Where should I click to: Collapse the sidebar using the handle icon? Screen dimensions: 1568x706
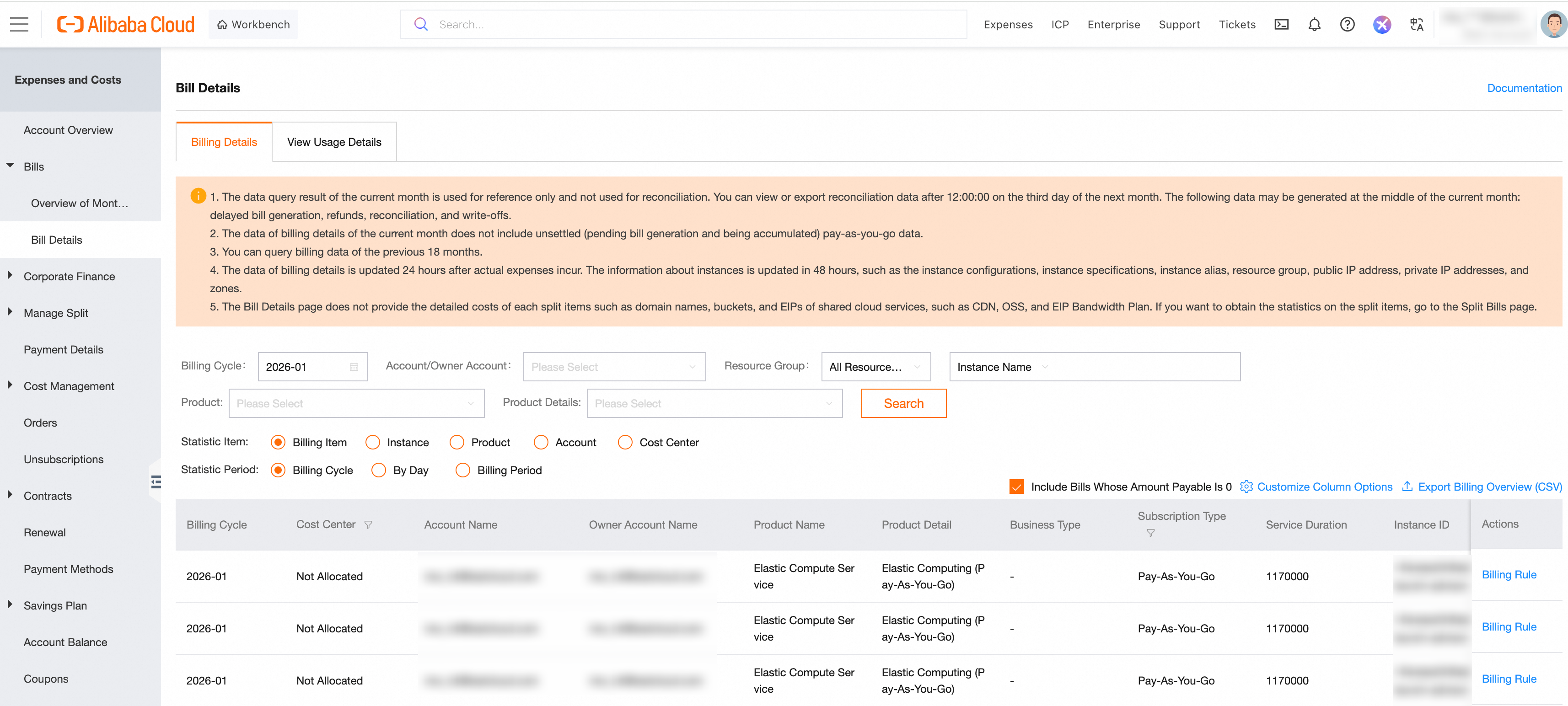pyautogui.click(x=156, y=482)
